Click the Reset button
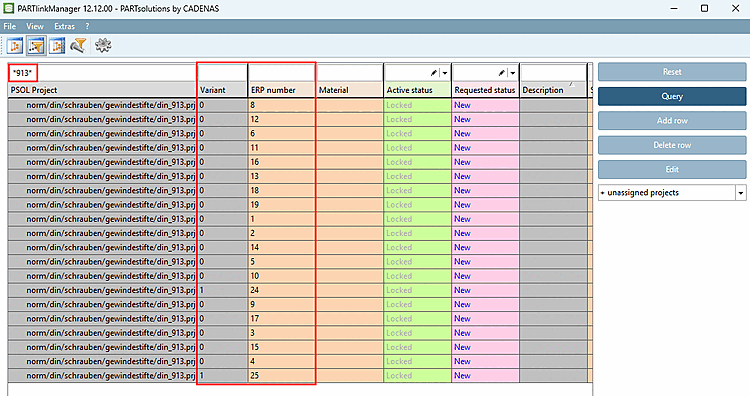The width and height of the screenshot is (750, 396). 672,72
